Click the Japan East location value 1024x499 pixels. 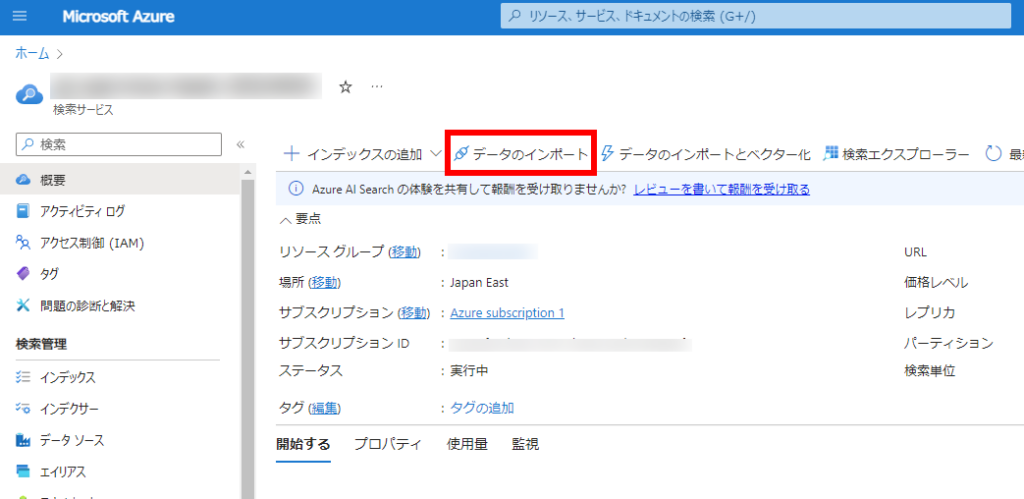click(479, 282)
